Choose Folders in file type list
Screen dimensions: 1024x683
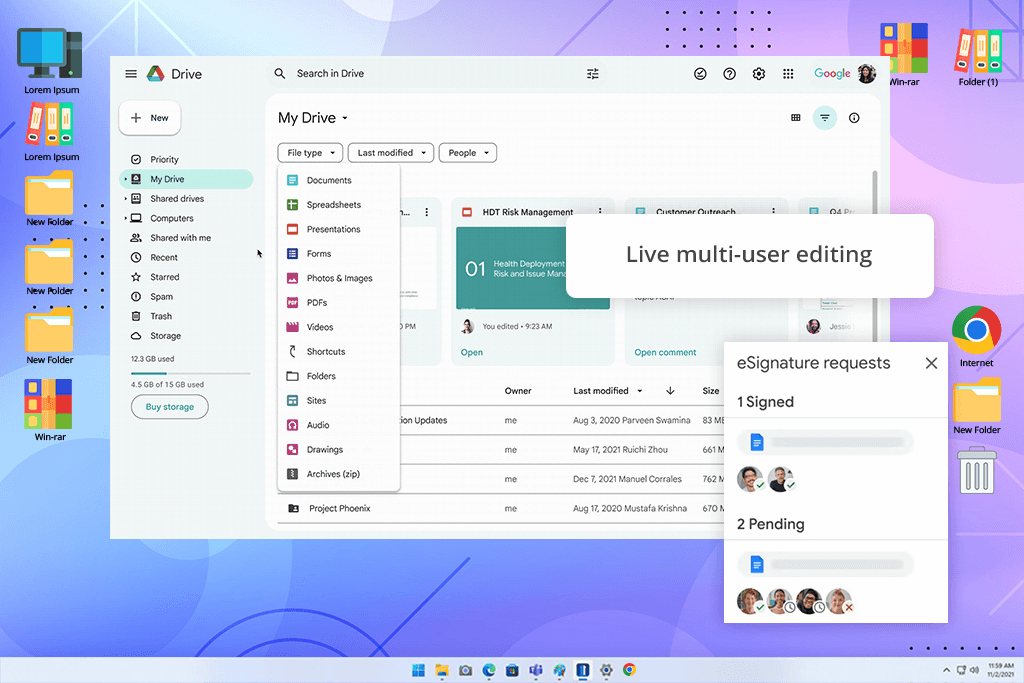(338, 376)
